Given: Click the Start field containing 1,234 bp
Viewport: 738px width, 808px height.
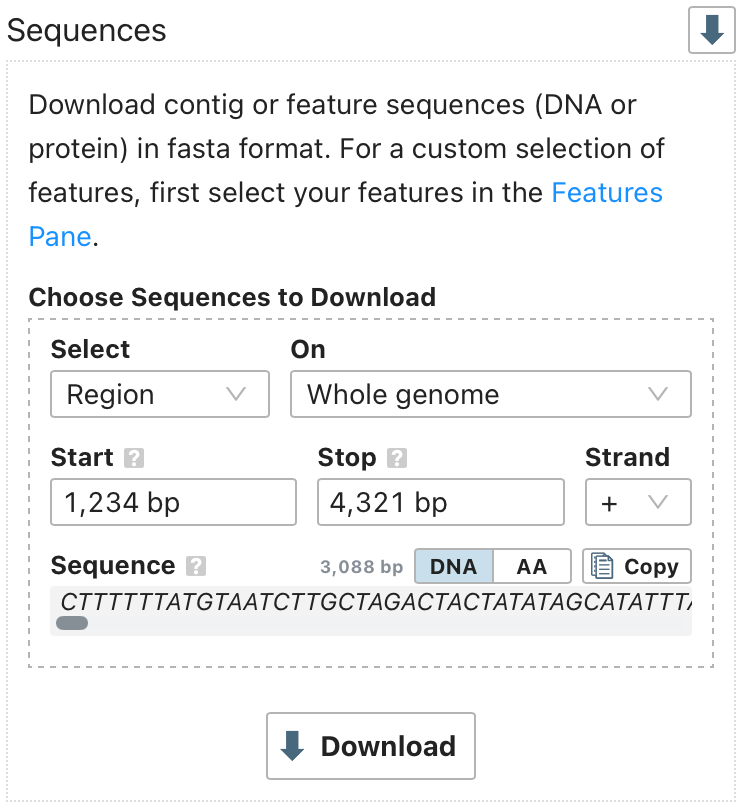Looking at the screenshot, I should (173, 502).
